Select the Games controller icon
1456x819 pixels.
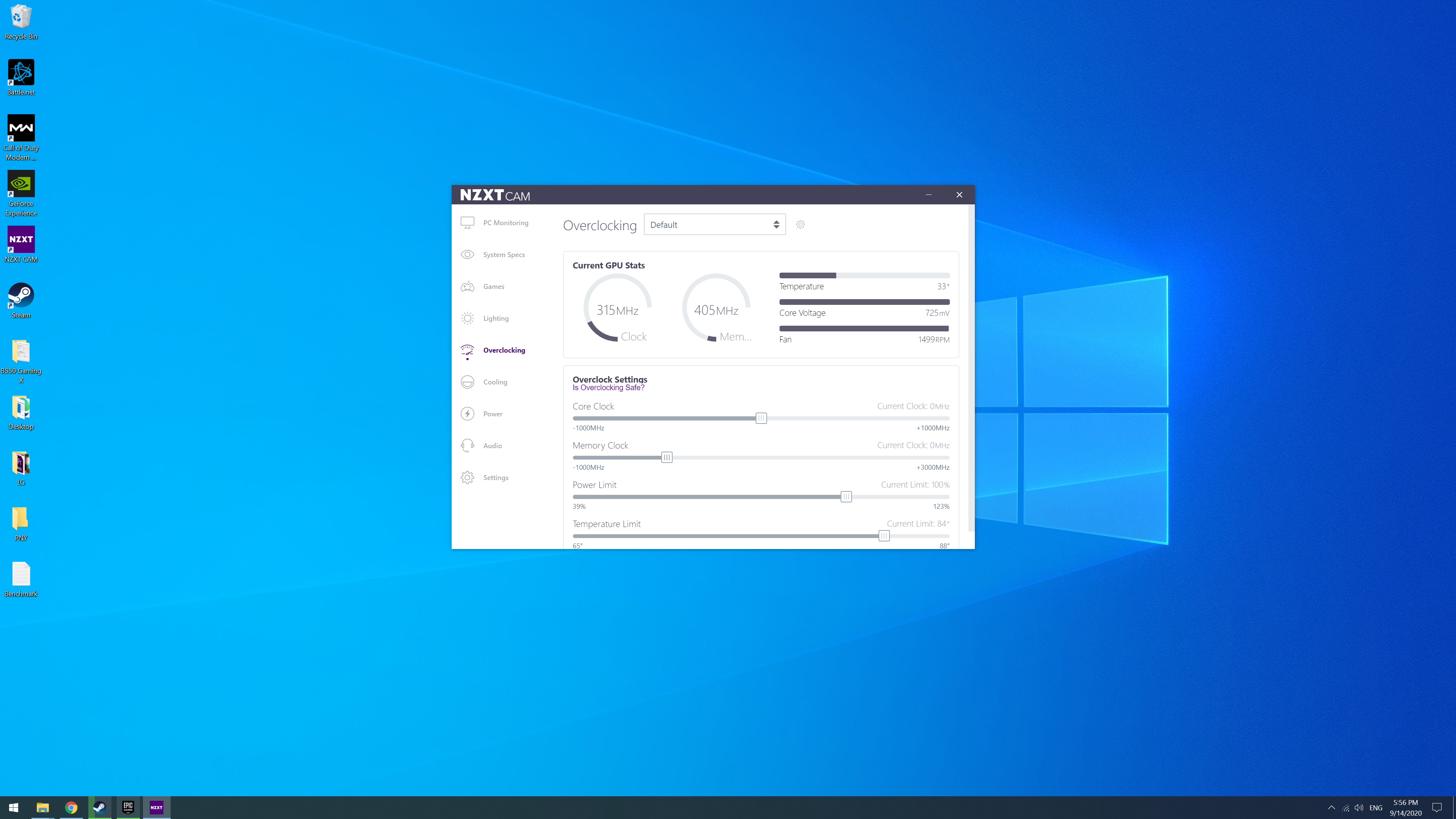(x=468, y=287)
